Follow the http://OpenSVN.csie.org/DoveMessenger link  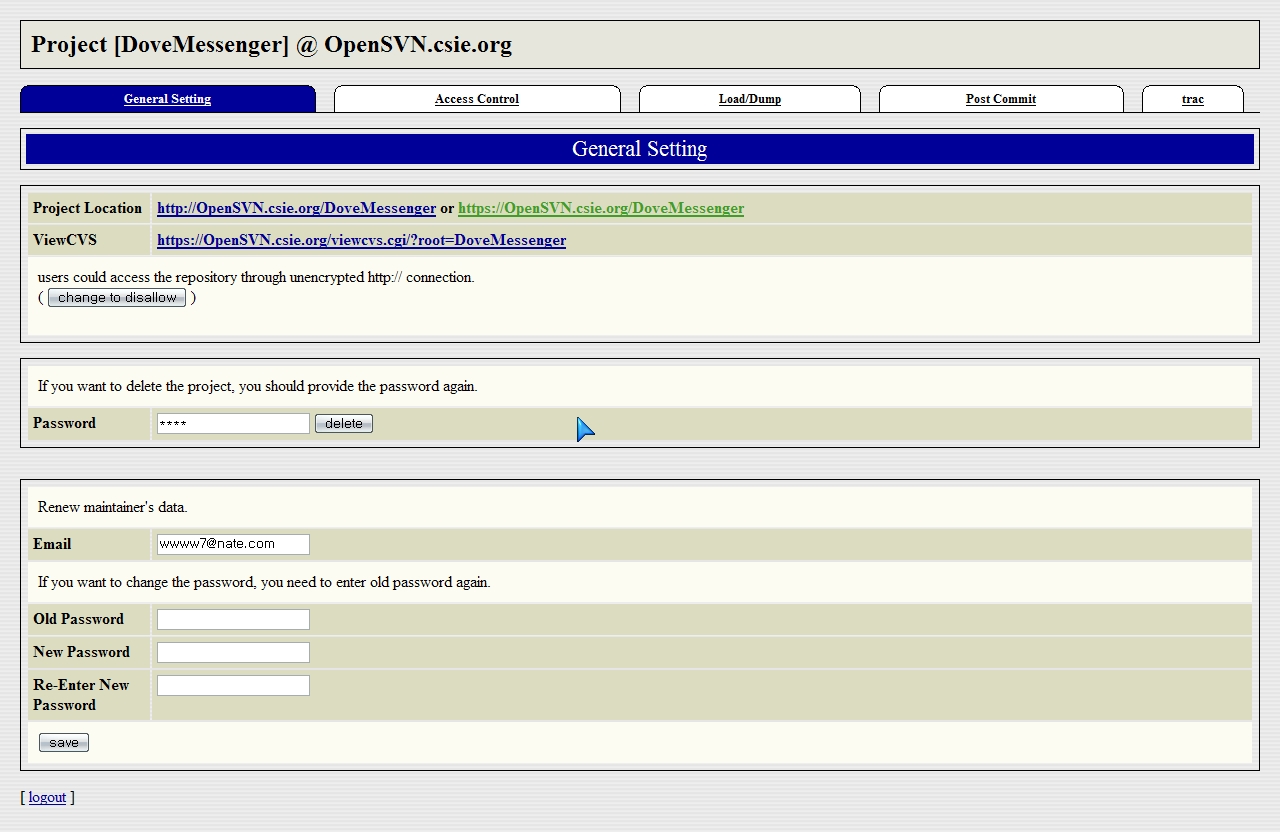coord(296,208)
